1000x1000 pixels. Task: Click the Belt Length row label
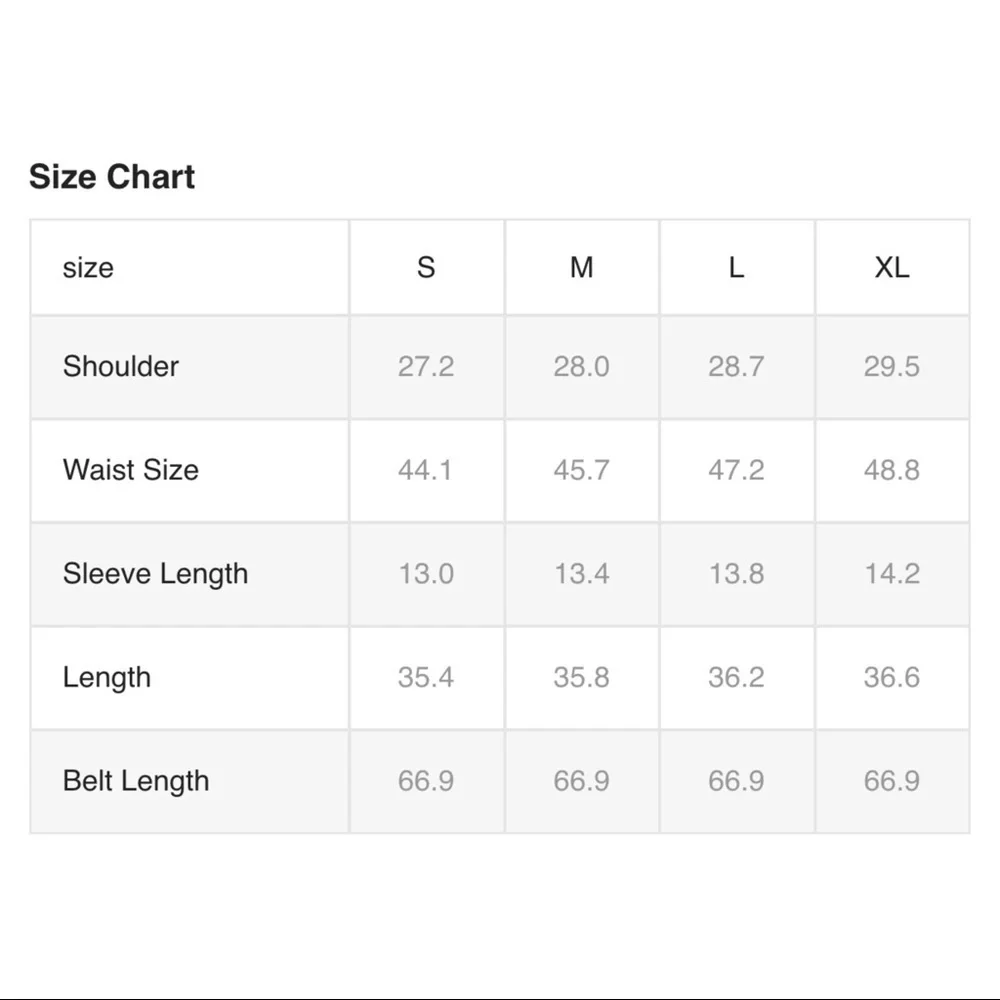pyautogui.click(x=136, y=781)
